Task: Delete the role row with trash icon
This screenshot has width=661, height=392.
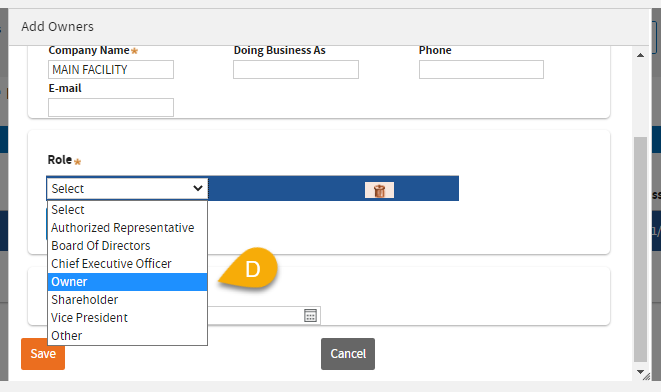Action: pos(379,190)
